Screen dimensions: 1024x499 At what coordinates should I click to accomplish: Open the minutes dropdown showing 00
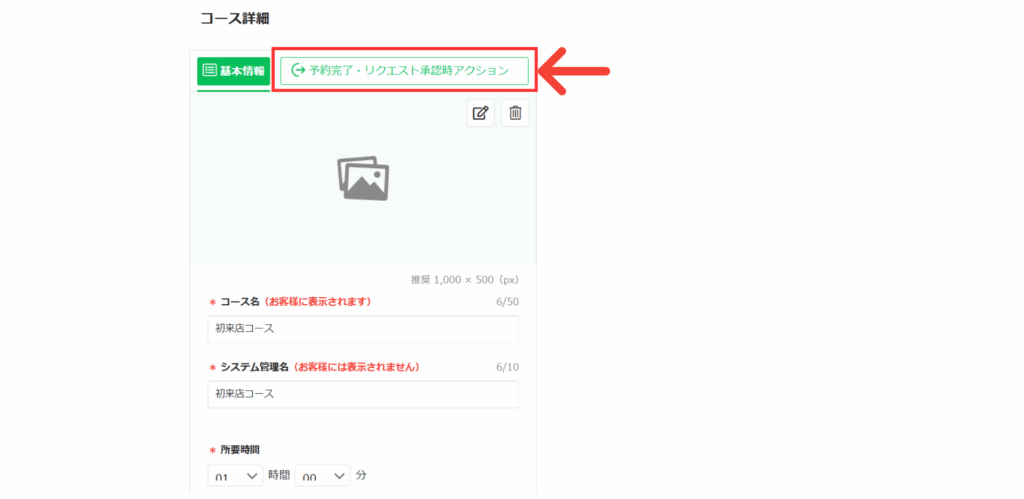(x=323, y=476)
